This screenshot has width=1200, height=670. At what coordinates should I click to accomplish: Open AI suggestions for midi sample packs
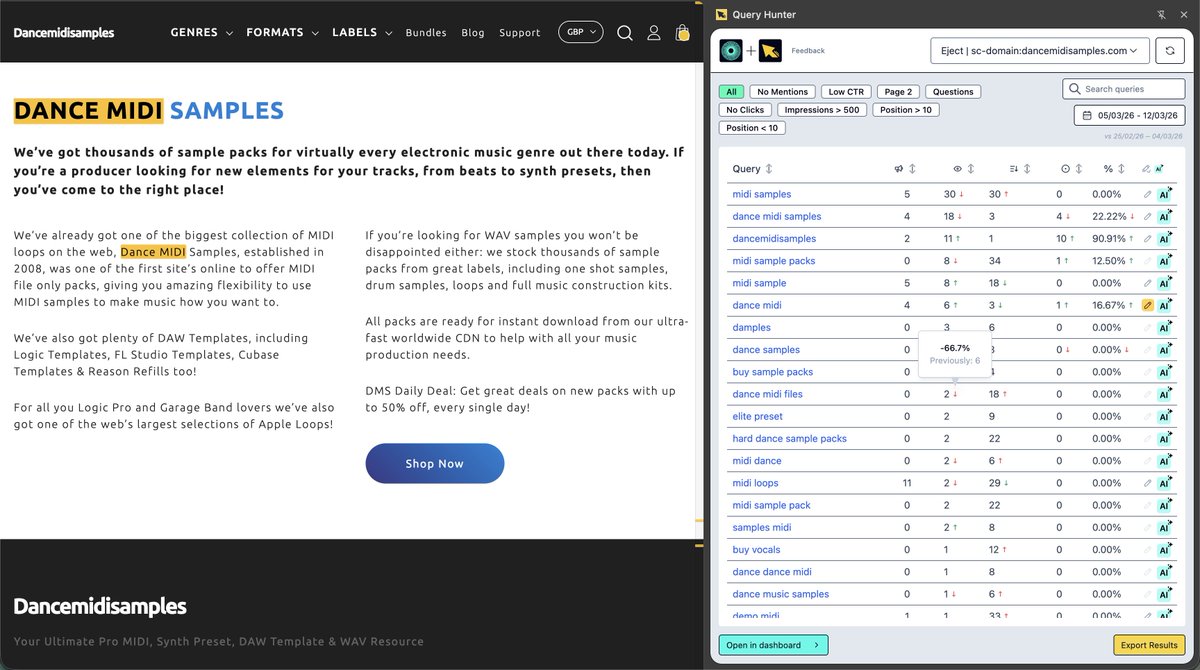1164,261
